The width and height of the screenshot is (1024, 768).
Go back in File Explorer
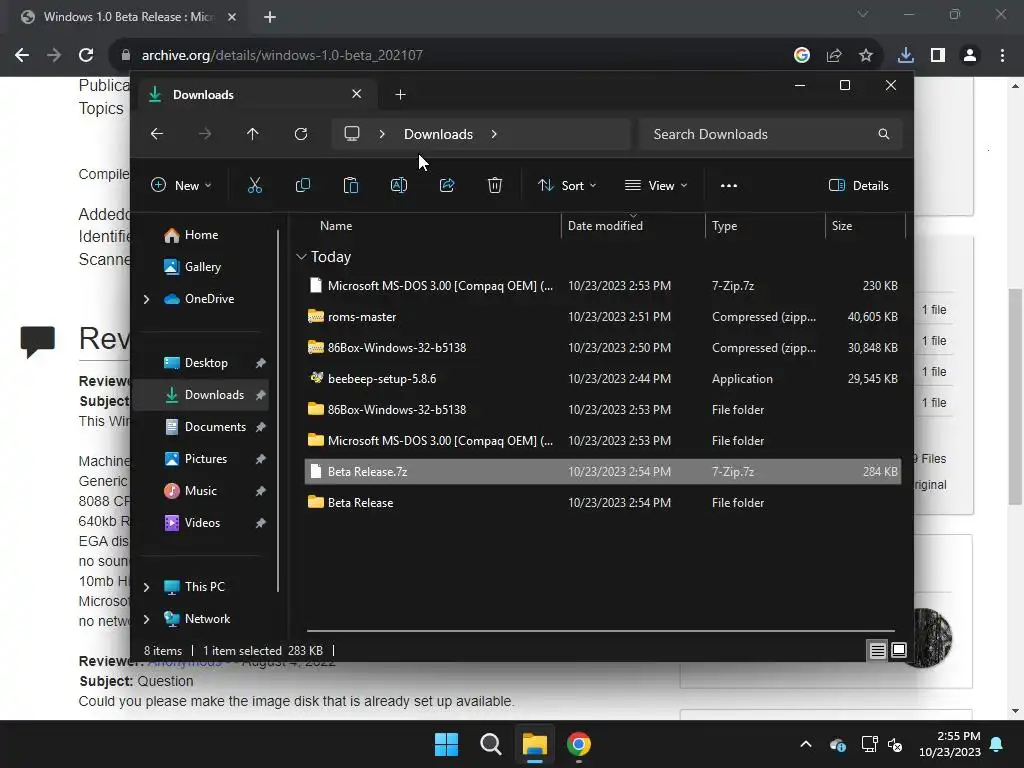pyautogui.click(x=157, y=134)
